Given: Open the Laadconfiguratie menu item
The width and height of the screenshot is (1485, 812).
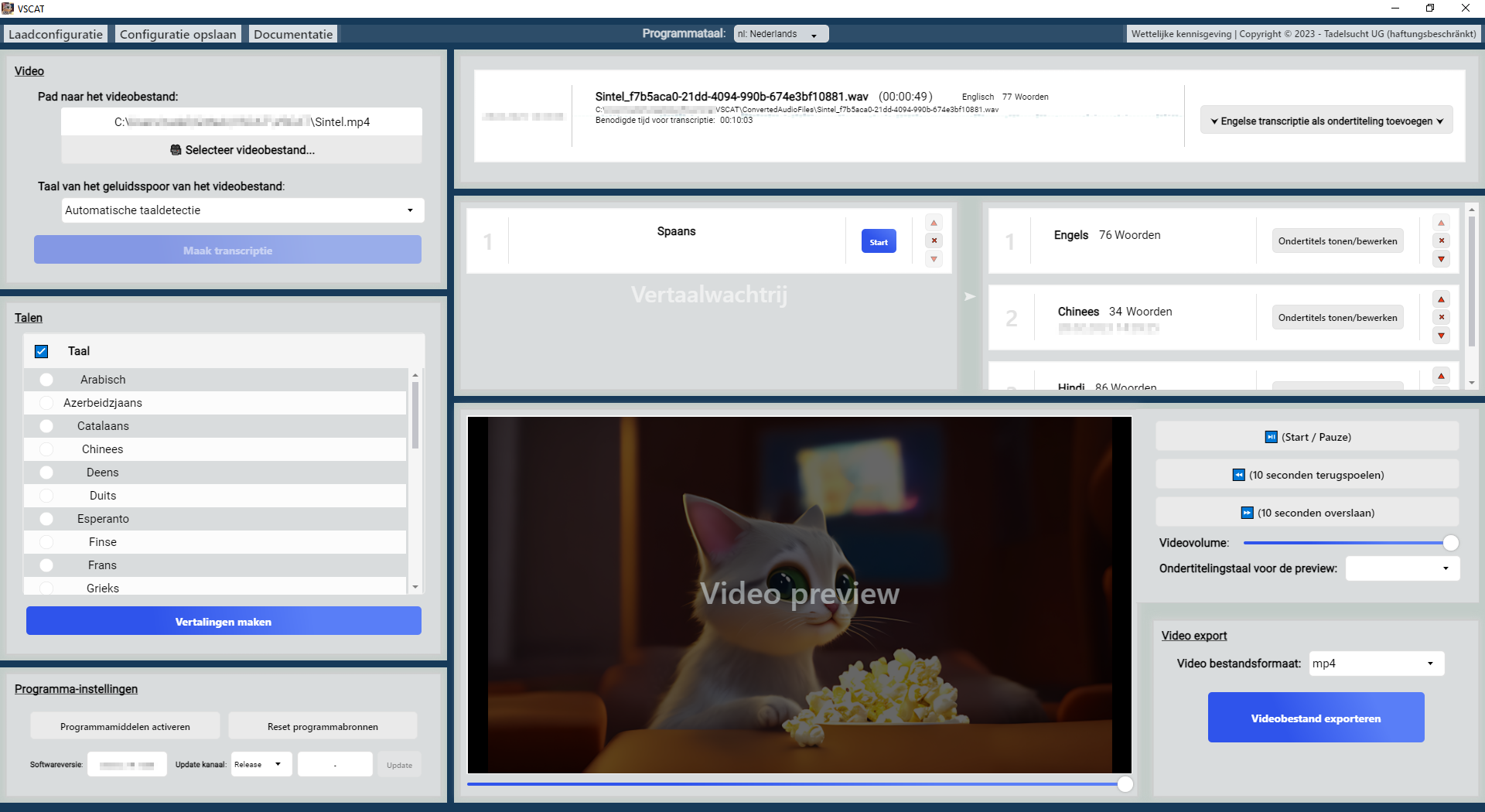Looking at the screenshot, I should click(56, 34).
